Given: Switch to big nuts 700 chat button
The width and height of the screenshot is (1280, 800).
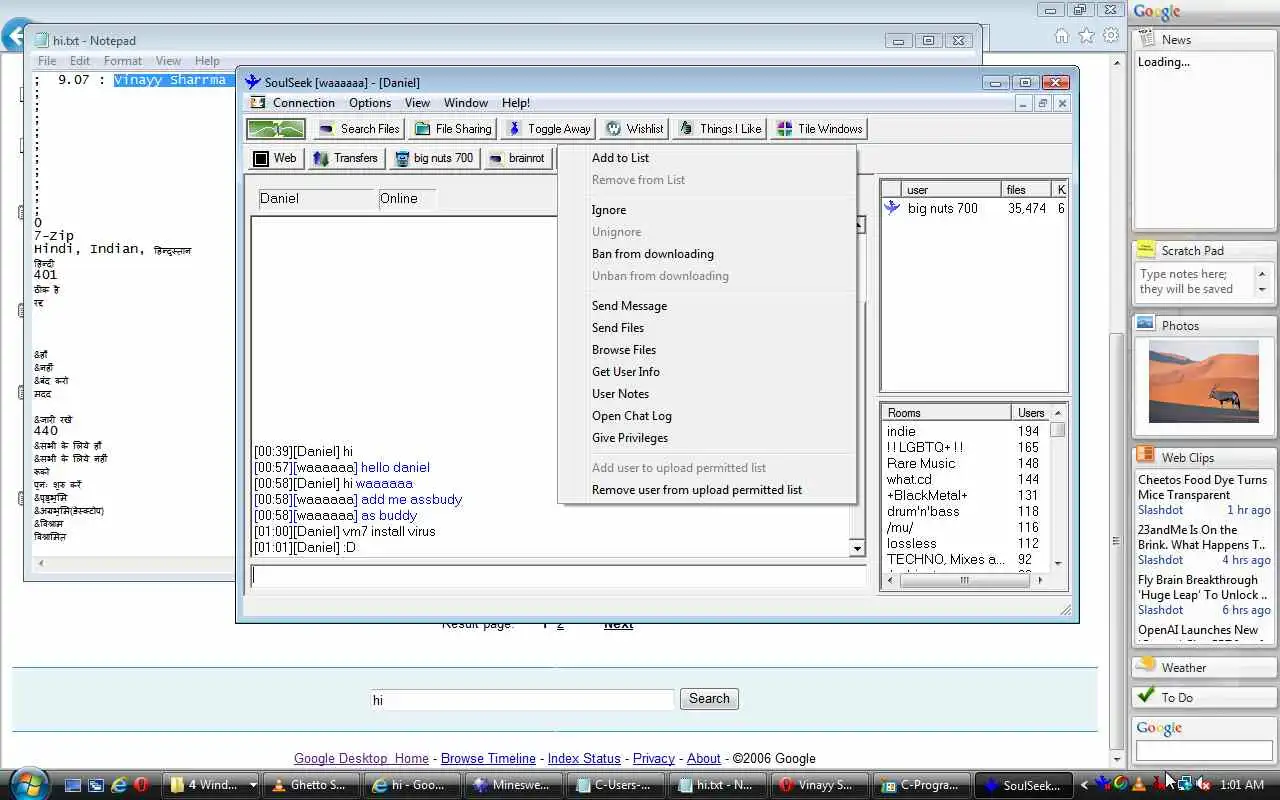Looking at the screenshot, I should 434,158.
